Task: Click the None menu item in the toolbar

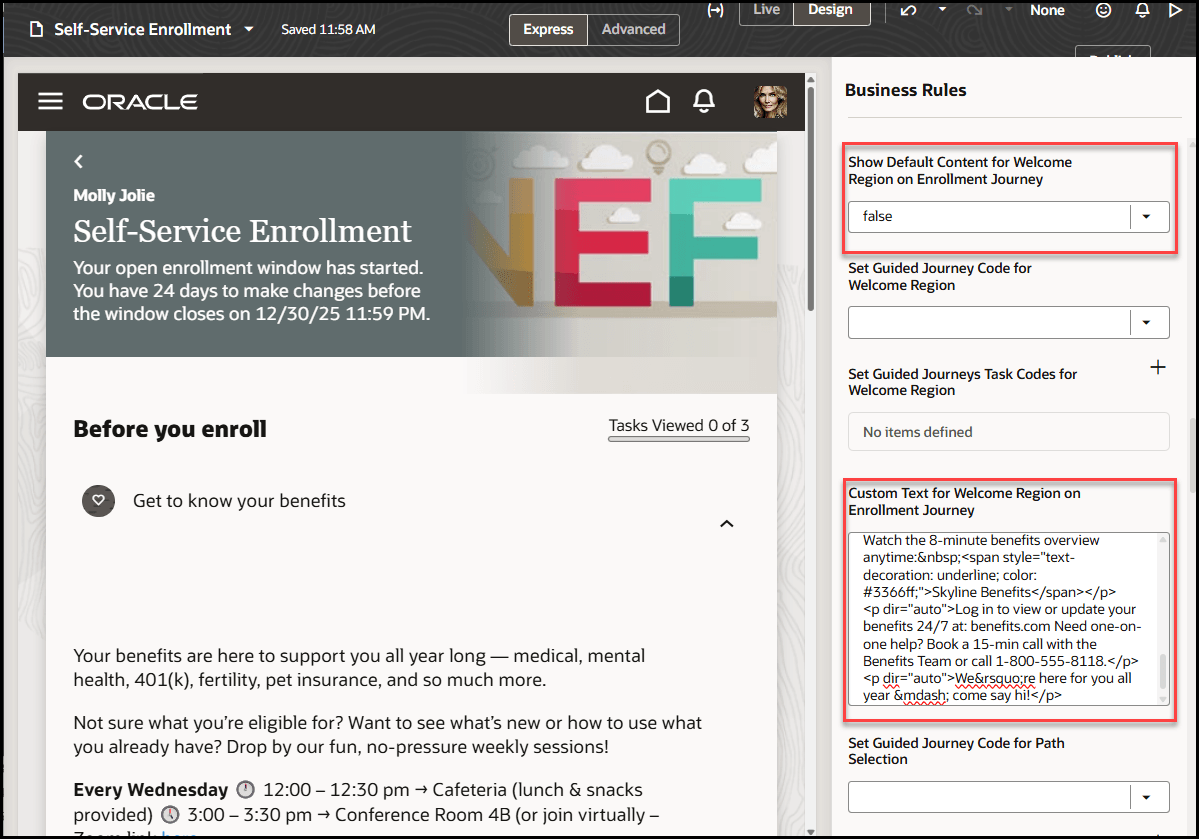Action: 1046,10
